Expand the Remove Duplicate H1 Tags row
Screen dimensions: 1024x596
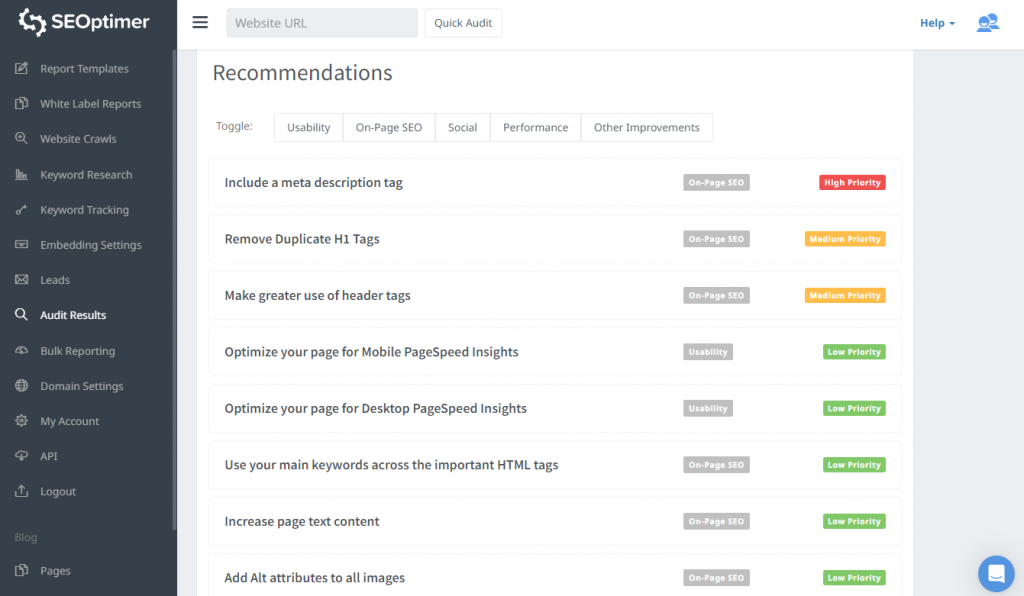point(302,239)
